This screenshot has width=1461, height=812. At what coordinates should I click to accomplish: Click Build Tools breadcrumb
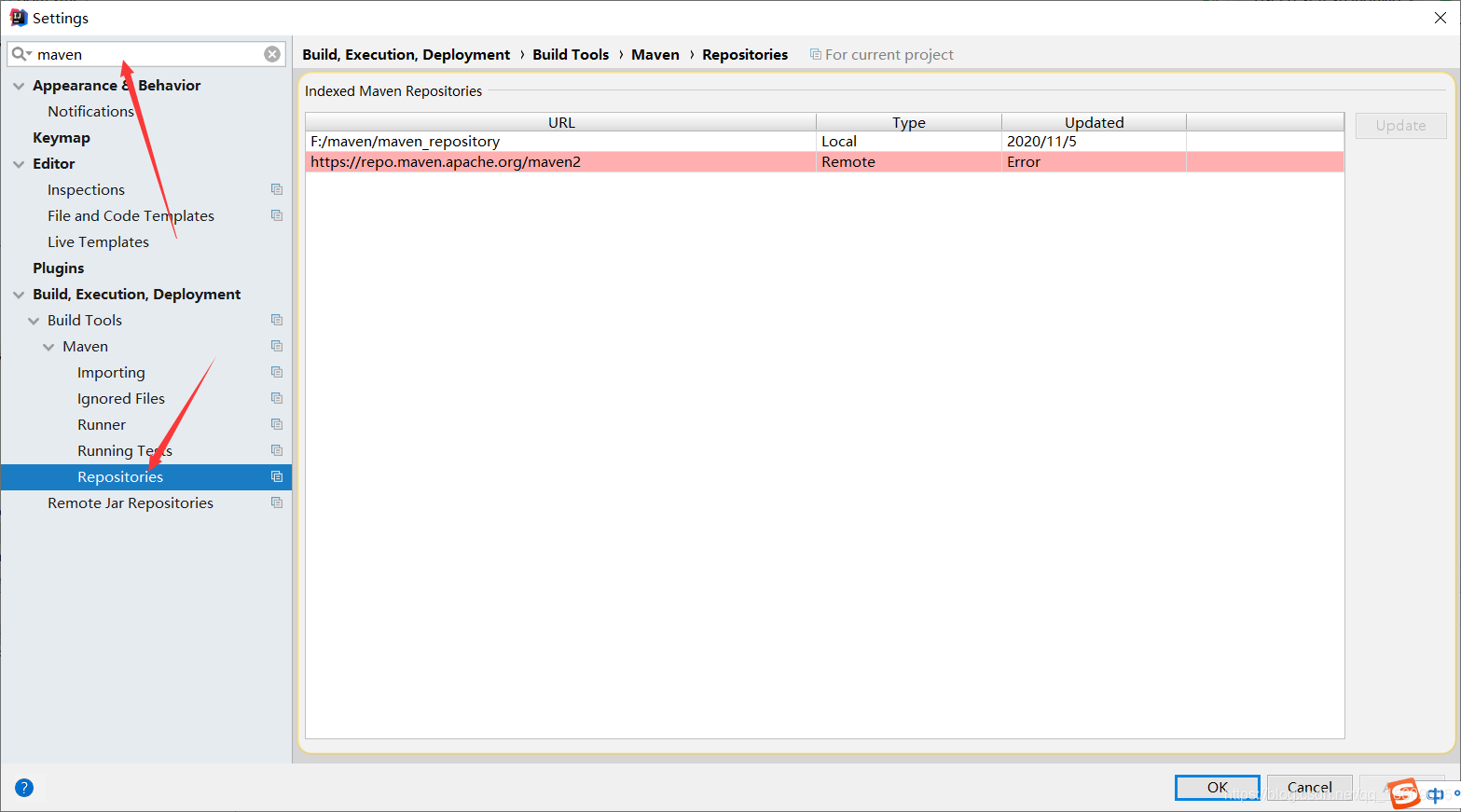pyautogui.click(x=571, y=54)
